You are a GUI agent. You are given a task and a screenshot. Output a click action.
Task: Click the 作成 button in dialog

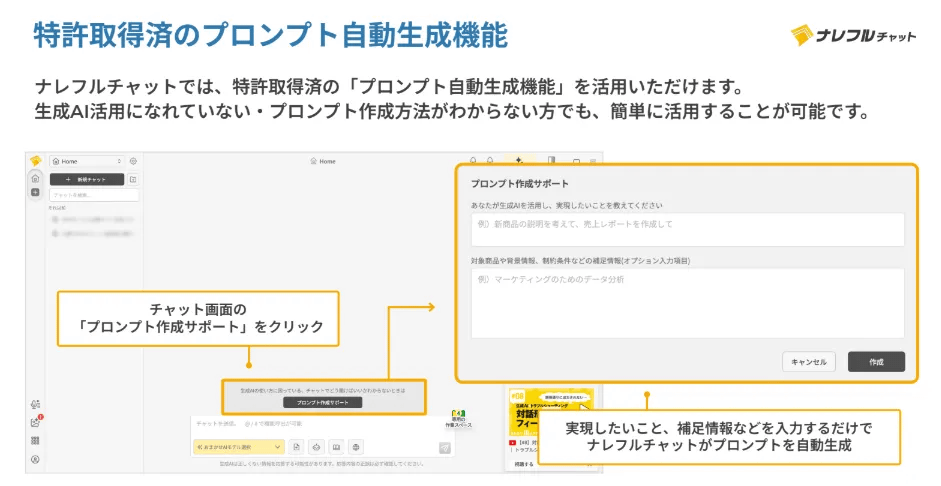(875, 362)
